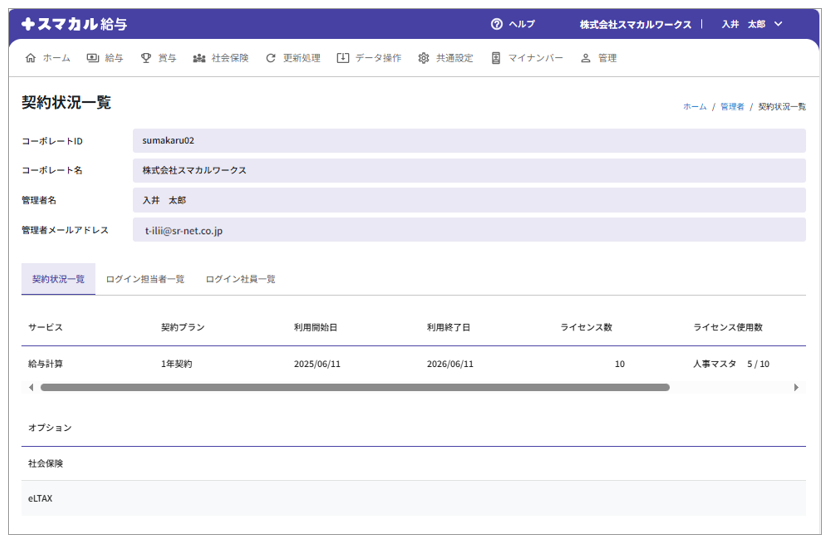The width and height of the screenshot is (830, 545).
Task: Click the Home house icon in navigation
Action: [x=30, y=58]
